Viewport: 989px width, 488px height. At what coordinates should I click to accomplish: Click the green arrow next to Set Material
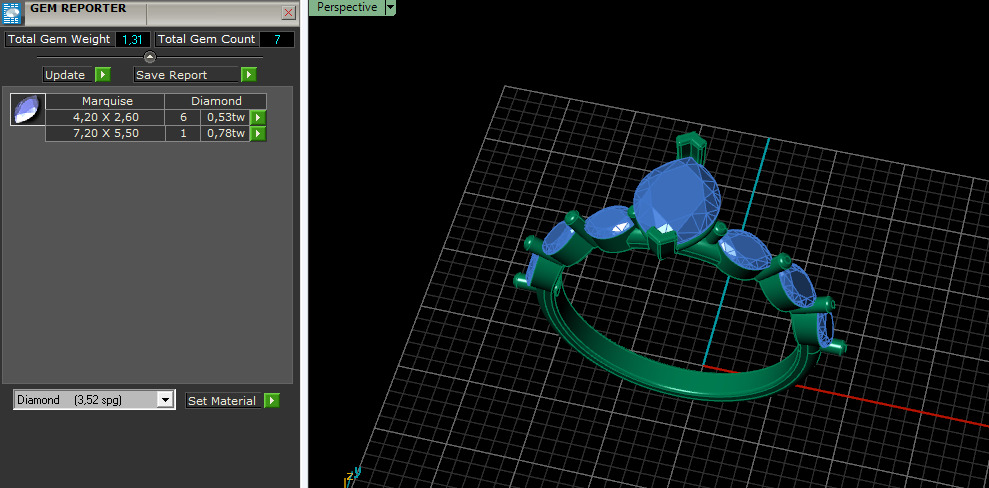271,401
